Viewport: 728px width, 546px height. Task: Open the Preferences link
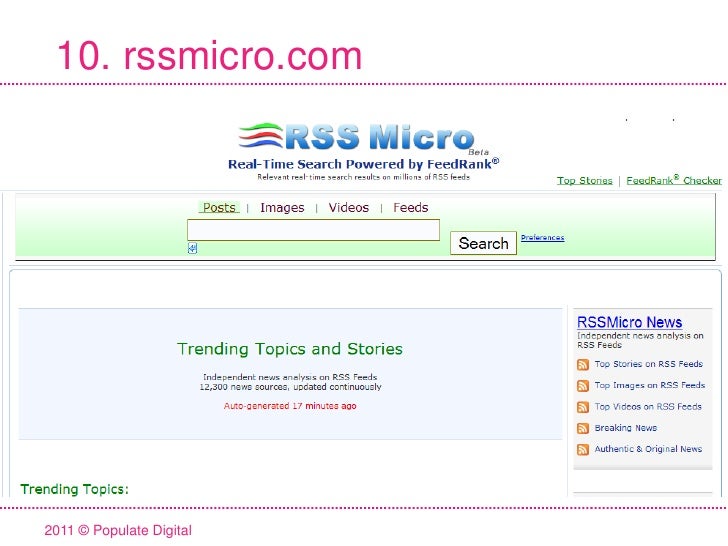coord(542,238)
